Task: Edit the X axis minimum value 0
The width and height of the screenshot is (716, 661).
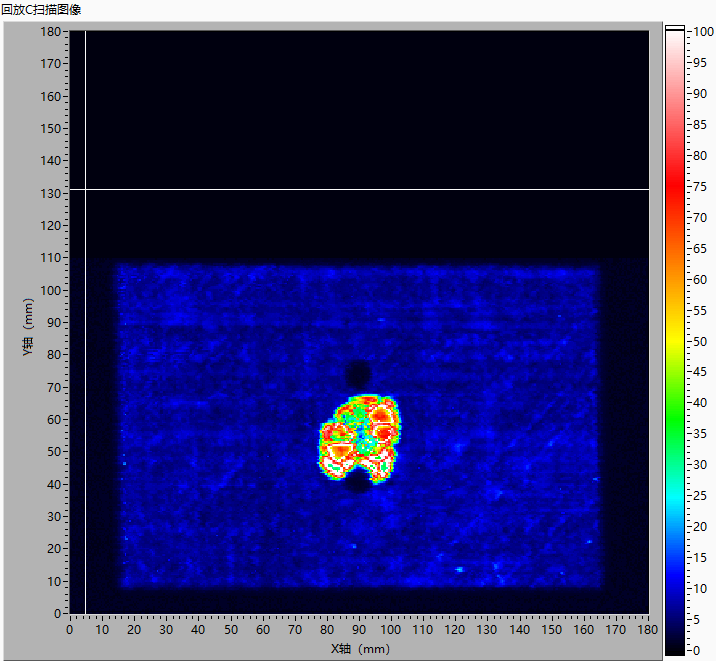Action: (x=69, y=630)
